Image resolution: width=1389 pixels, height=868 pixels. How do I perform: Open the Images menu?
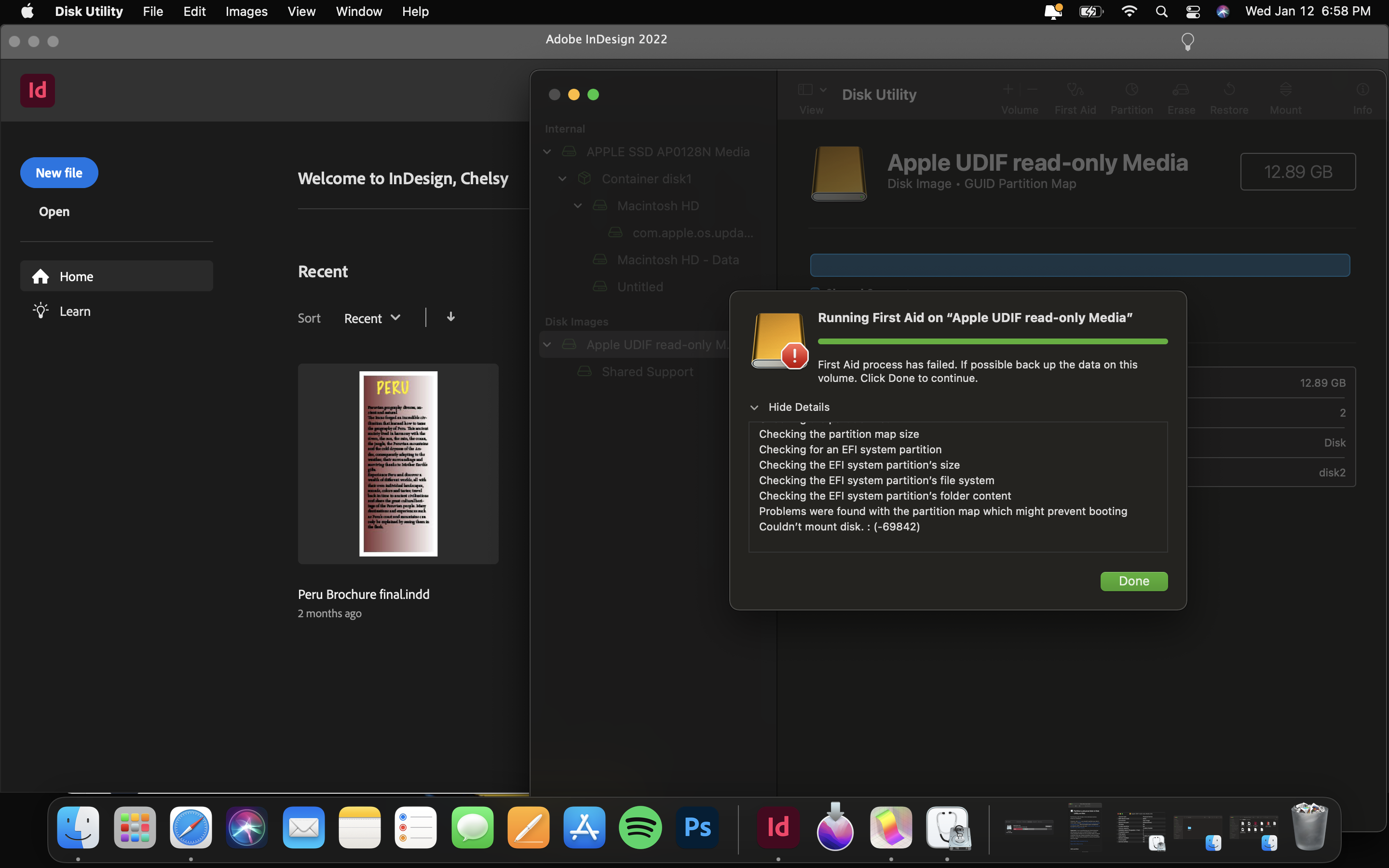(x=245, y=11)
